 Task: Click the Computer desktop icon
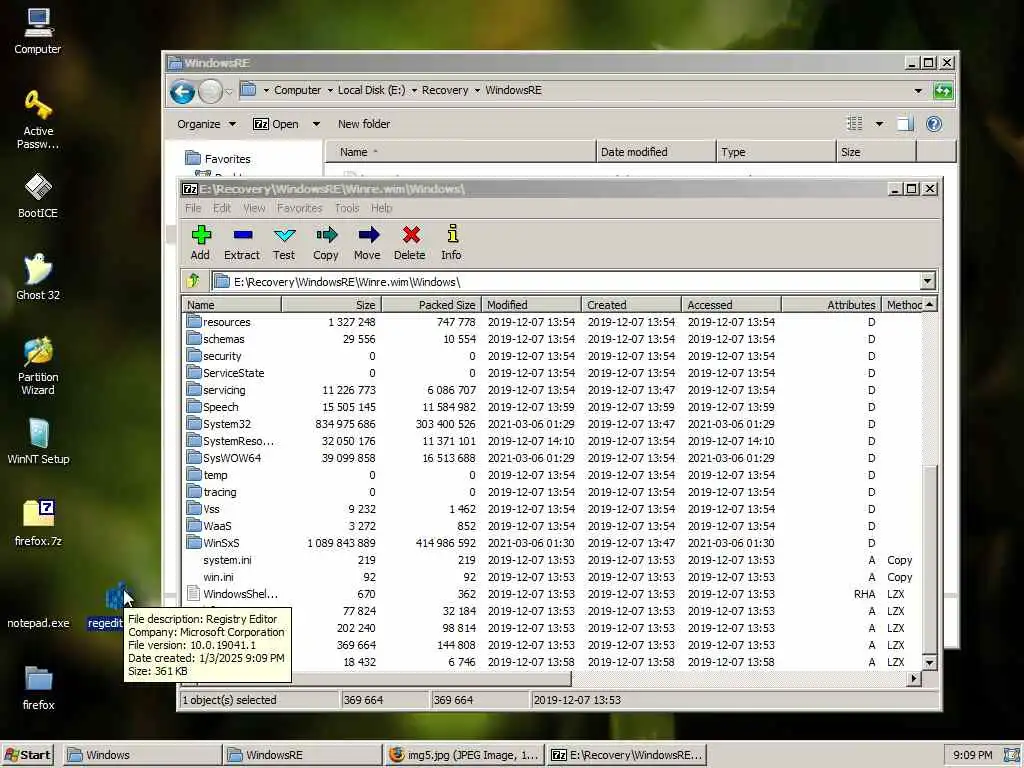tap(38, 31)
